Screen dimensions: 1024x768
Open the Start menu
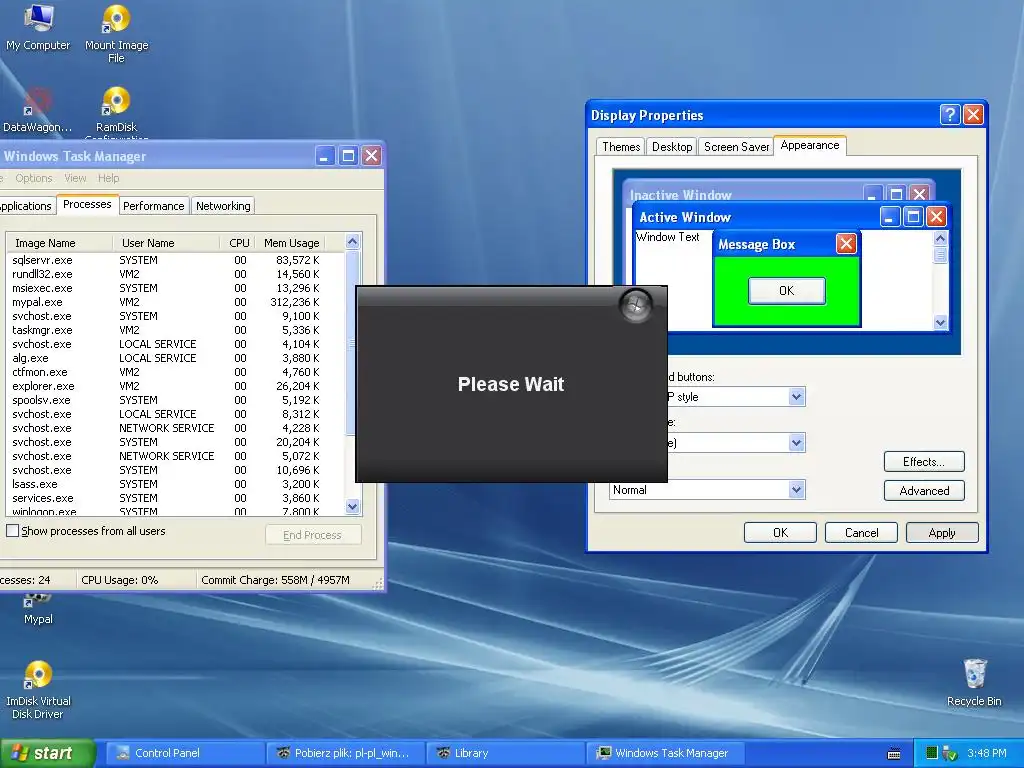click(x=47, y=753)
